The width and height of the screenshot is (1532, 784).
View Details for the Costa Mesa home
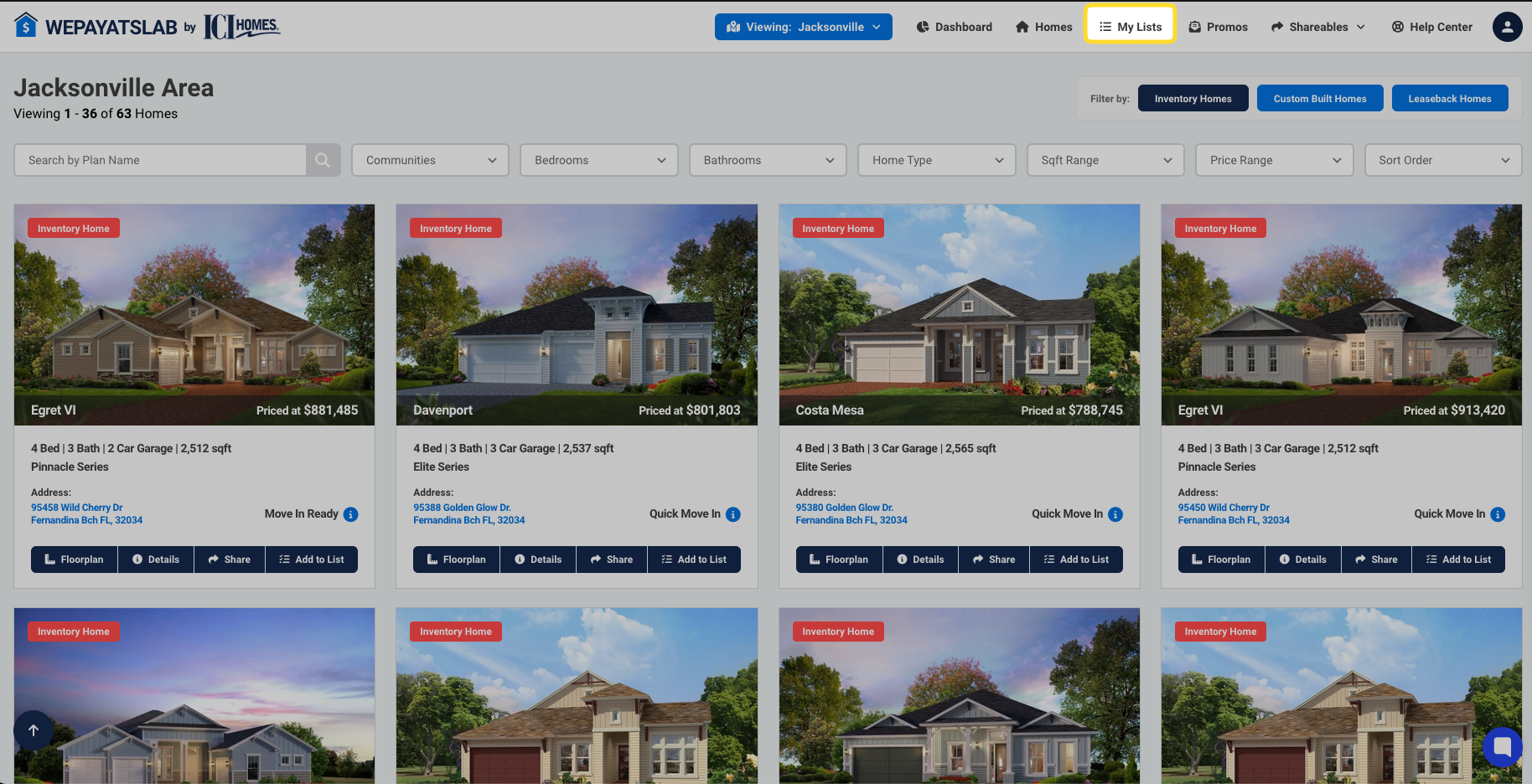click(920, 560)
